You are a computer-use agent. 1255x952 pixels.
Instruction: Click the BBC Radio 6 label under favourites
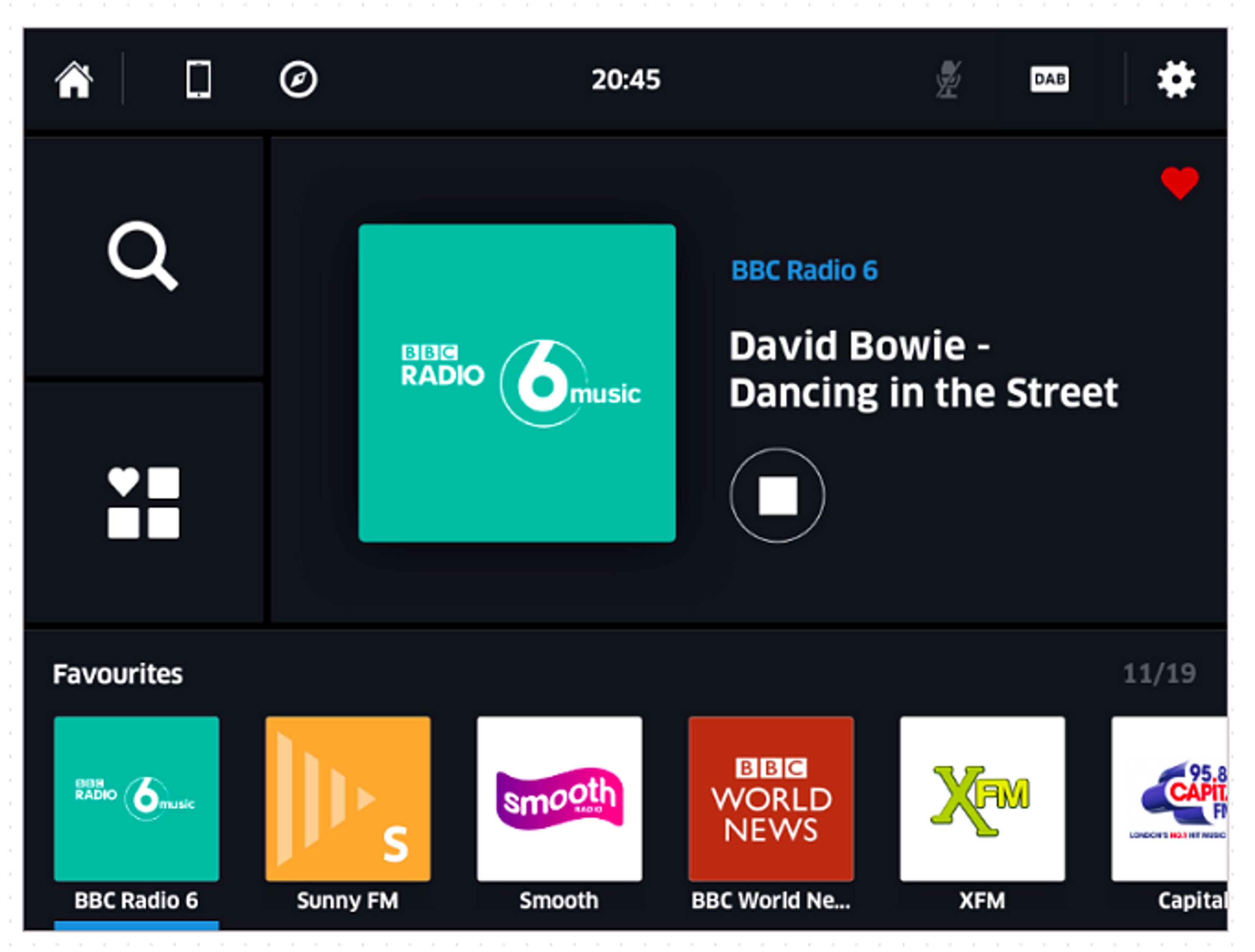[136, 901]
